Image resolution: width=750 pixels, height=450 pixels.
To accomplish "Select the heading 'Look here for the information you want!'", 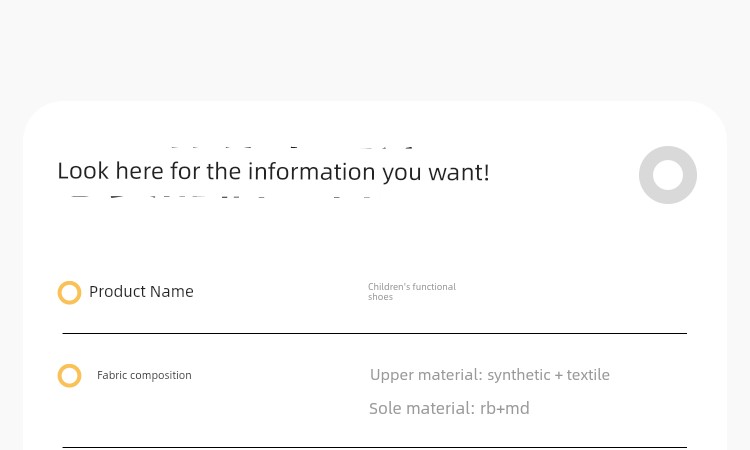I will tap(273, 171).
